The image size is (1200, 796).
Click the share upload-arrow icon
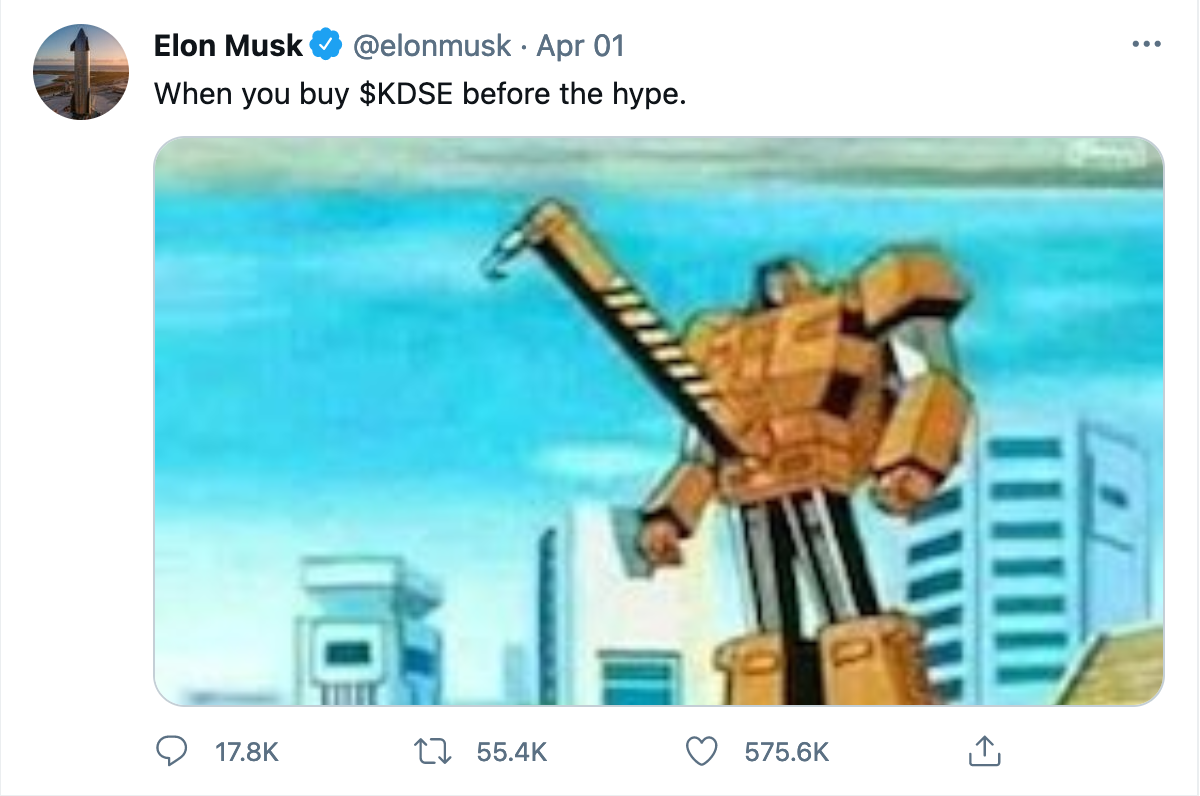983,751
